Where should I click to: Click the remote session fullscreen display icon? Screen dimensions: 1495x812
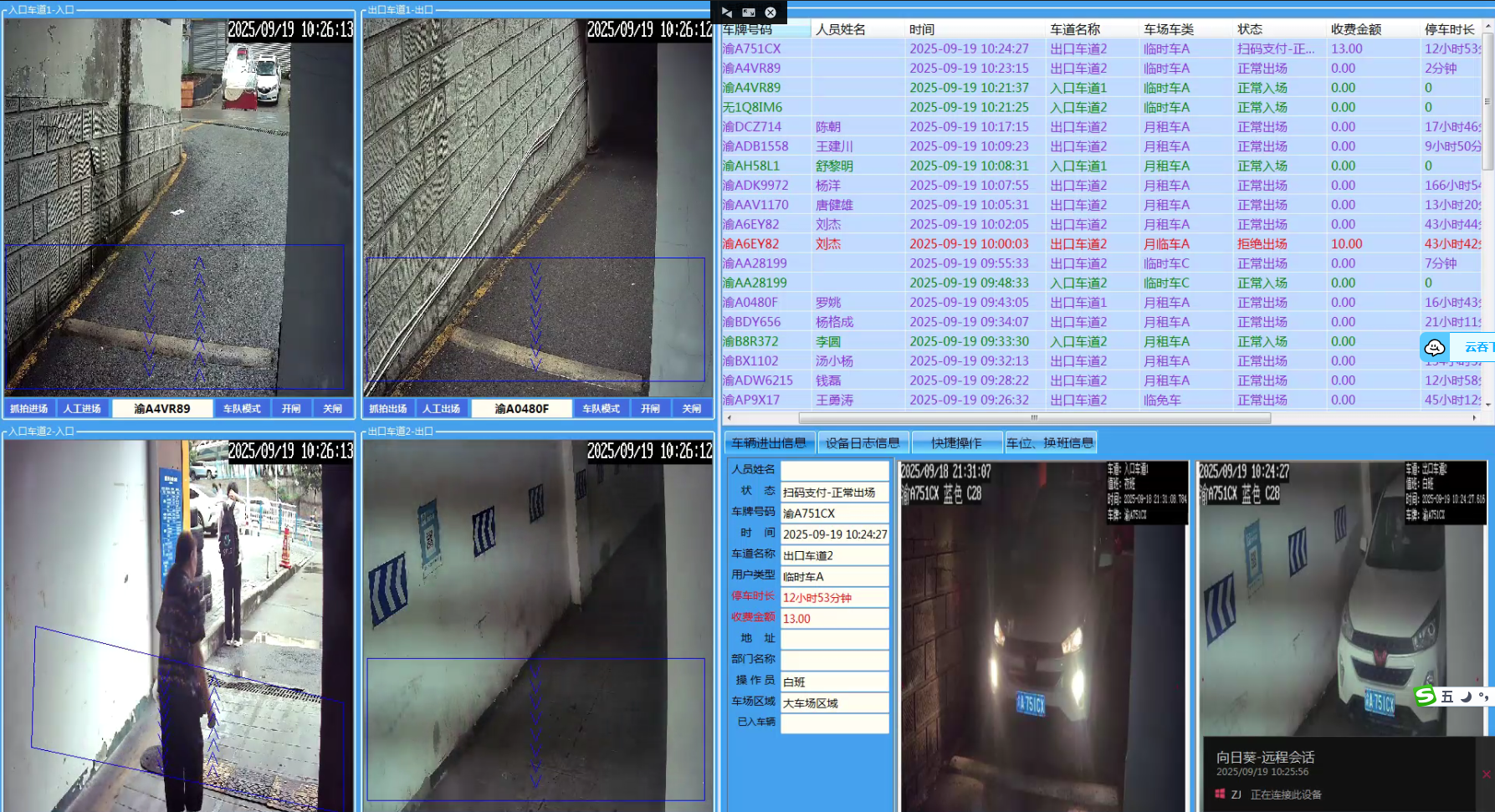[749, 13]
